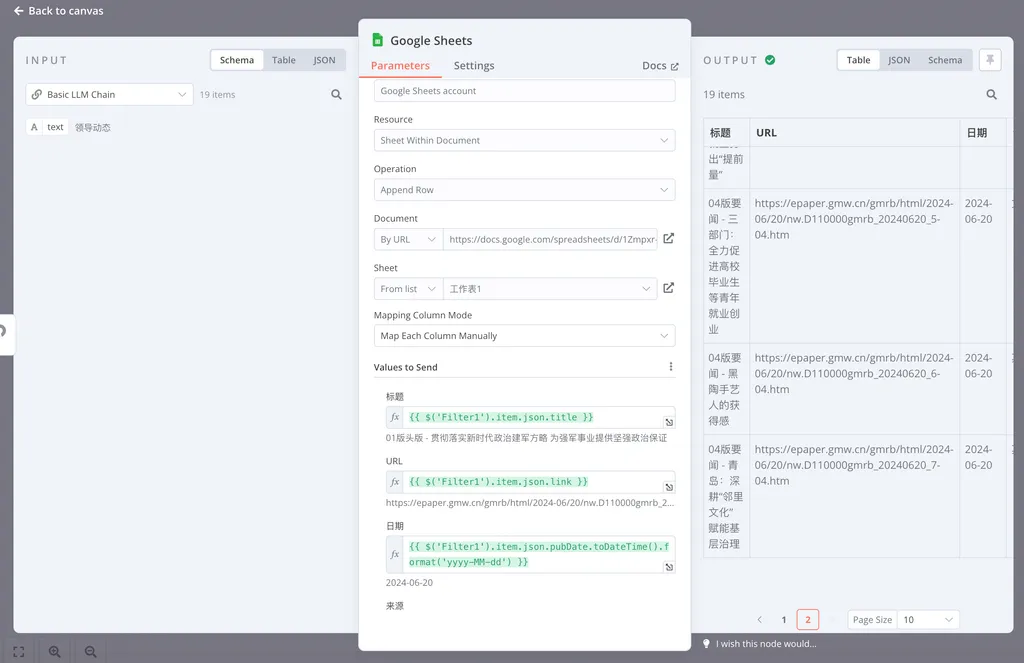Open the Resource dropdown
The image size is (1024, 663).
click(x=524, y=140)
